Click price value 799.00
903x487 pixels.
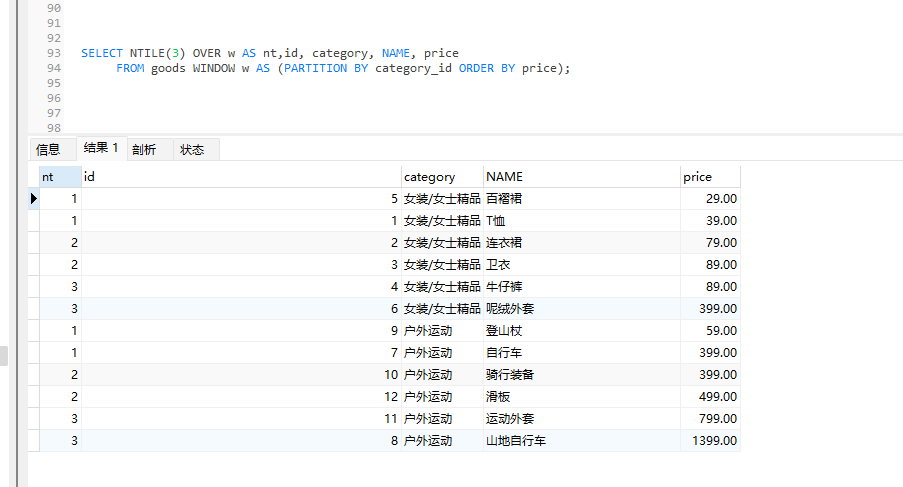point(710,418)
